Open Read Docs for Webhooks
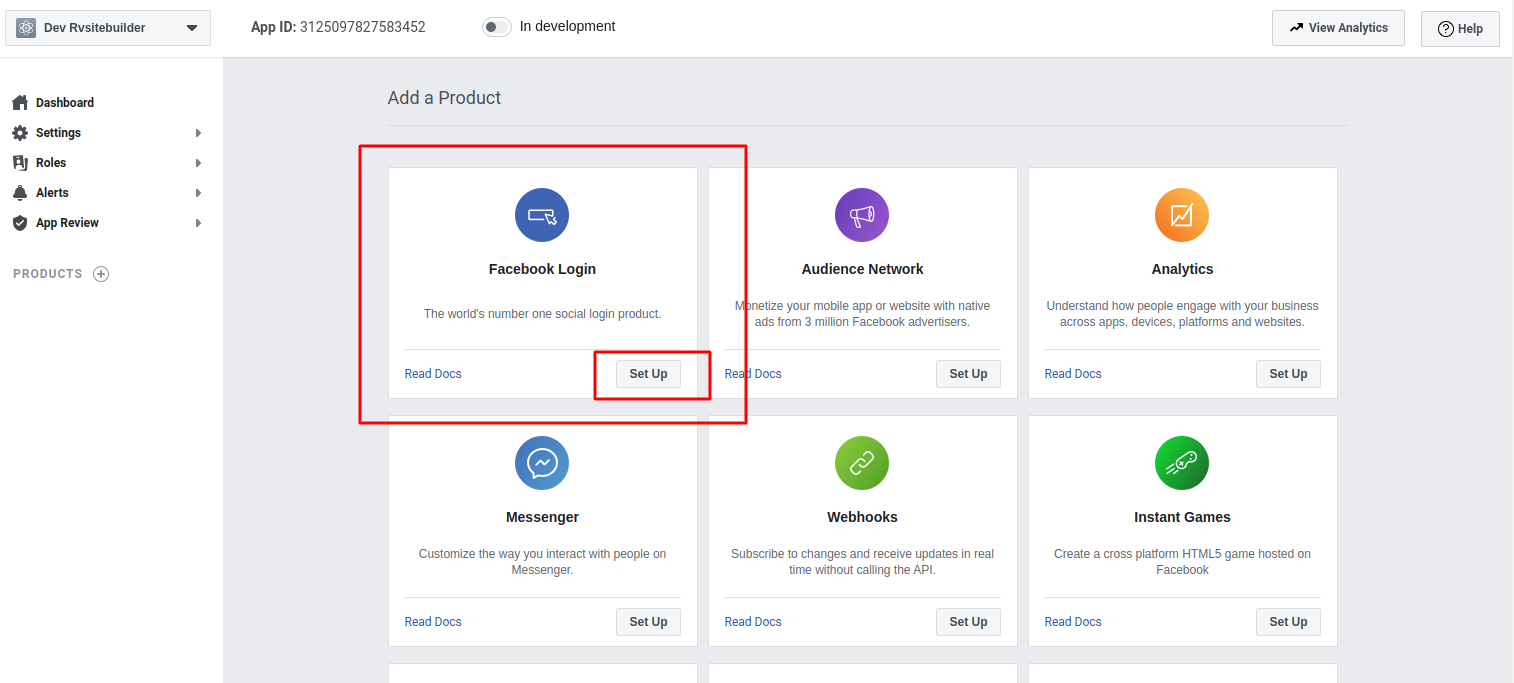The height and width of the screenshot is (683, 1514). 753,622
